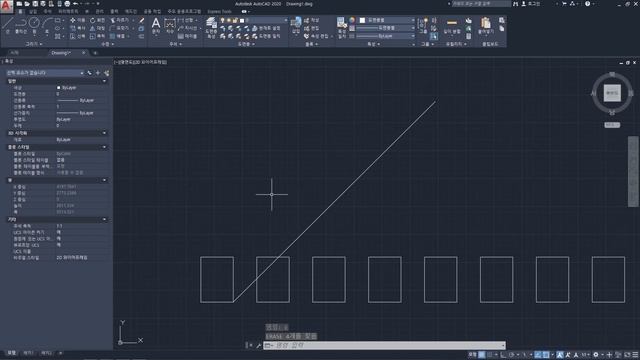Click the Plot printer icon in quick access toolbar
The height and width of the screenshot is (360, 640).
coord(67,4)
